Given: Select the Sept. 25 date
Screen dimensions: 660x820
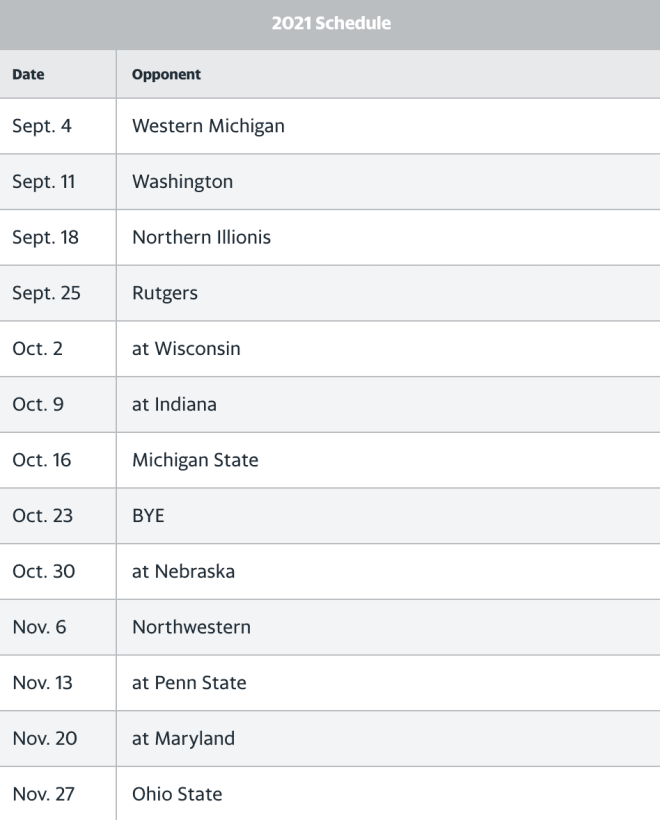Looking at the screenshot, I should [47, 293].
